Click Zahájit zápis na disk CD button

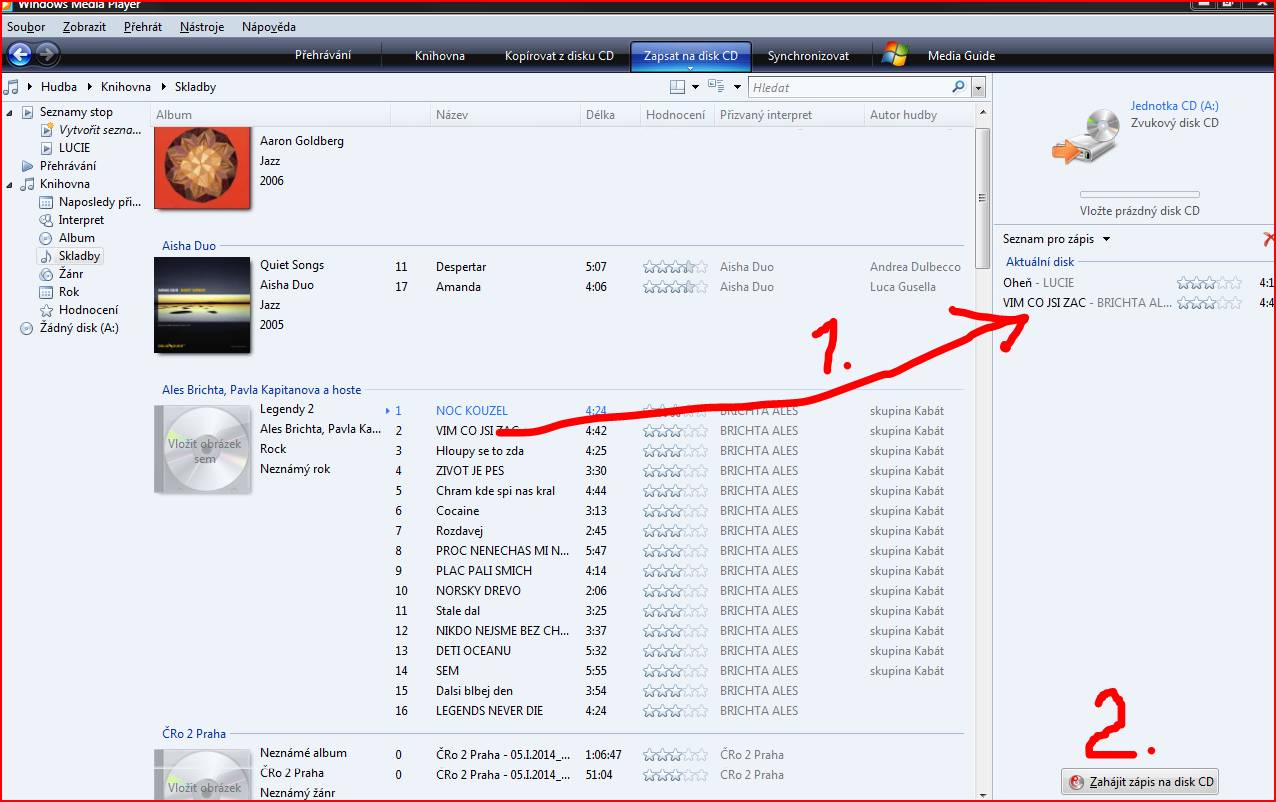[x=1140, y=782]
